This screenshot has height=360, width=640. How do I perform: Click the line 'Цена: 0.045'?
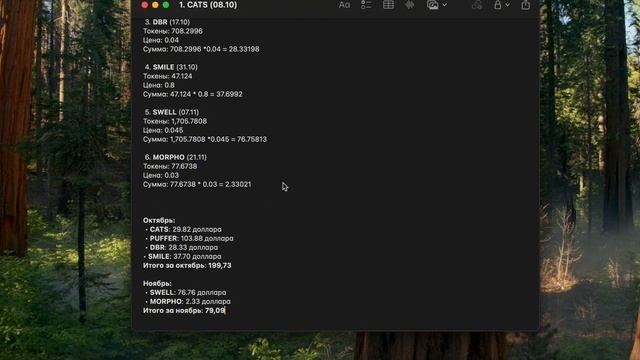(163, 130)
